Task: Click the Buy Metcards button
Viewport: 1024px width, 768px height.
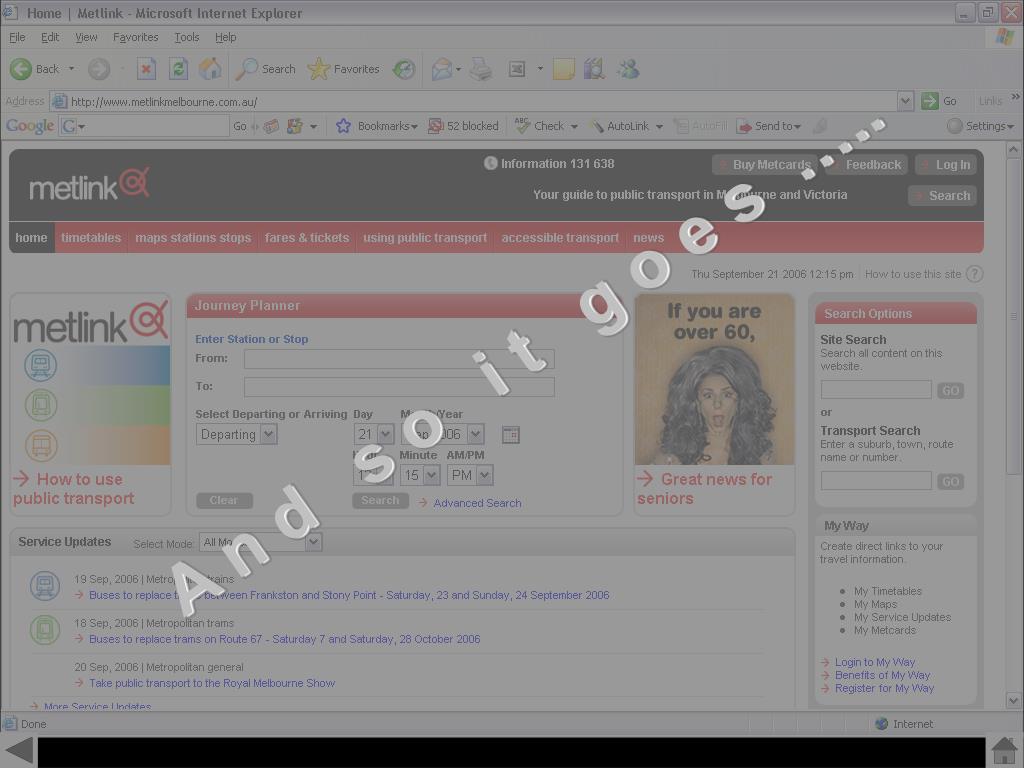Action: (x=765, y=165)
